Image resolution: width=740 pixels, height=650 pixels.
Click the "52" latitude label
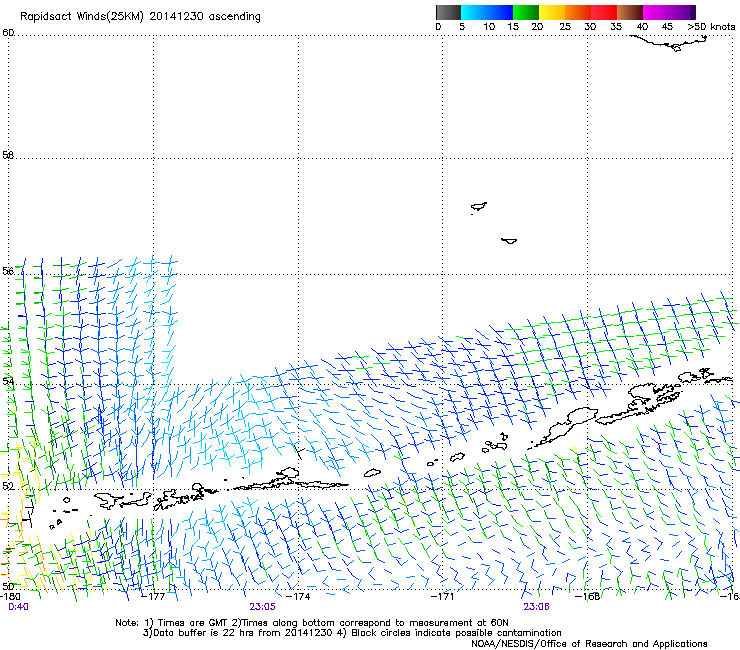tap(8, 486)
